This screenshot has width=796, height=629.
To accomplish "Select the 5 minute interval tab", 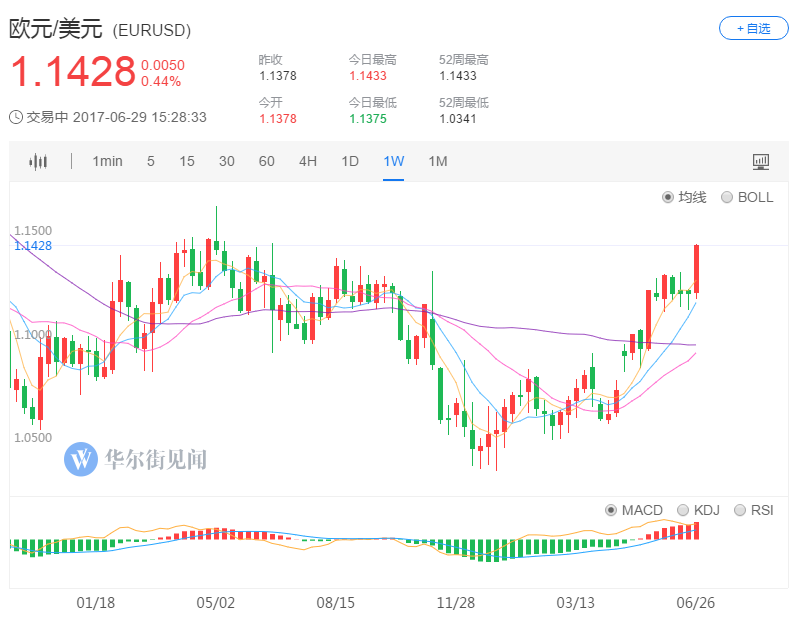I will 151,162.
